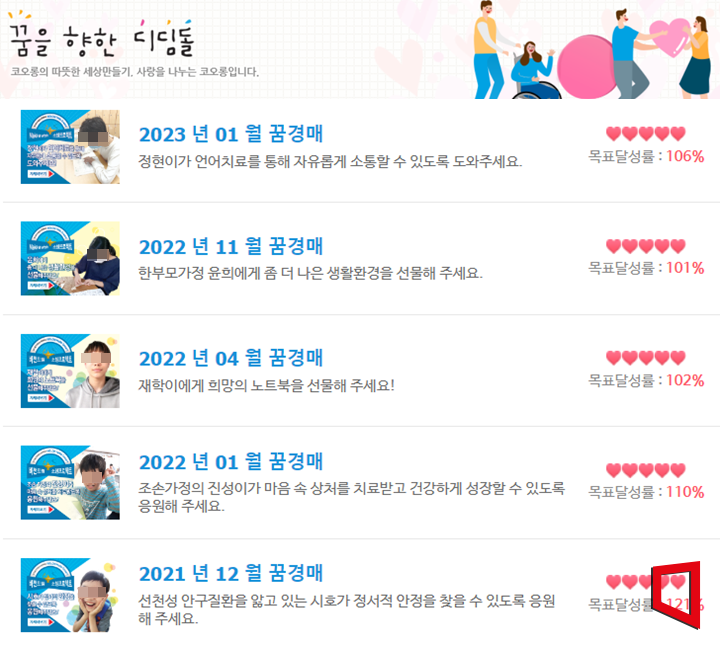This screenshot has width=720, height=645.
Task: Click the heart rating icons beside 101%
Action: 646,246
